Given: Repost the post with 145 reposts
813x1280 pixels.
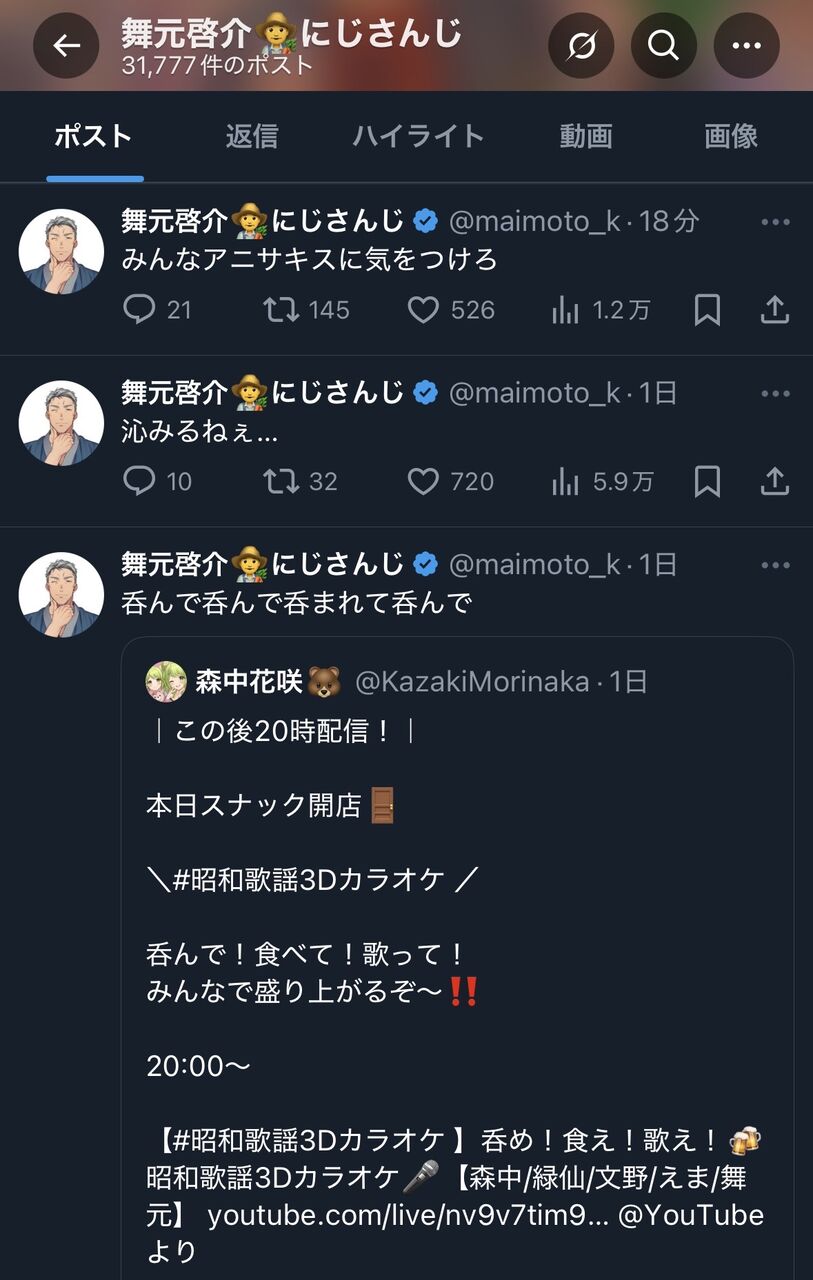Looking at the screenshot, I should point(306,310).
